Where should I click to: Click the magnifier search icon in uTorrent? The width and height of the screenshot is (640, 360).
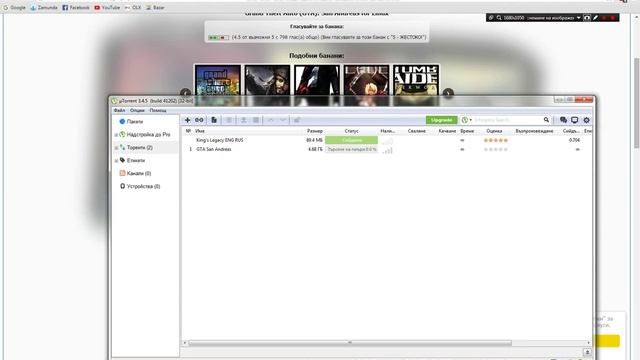546,120
